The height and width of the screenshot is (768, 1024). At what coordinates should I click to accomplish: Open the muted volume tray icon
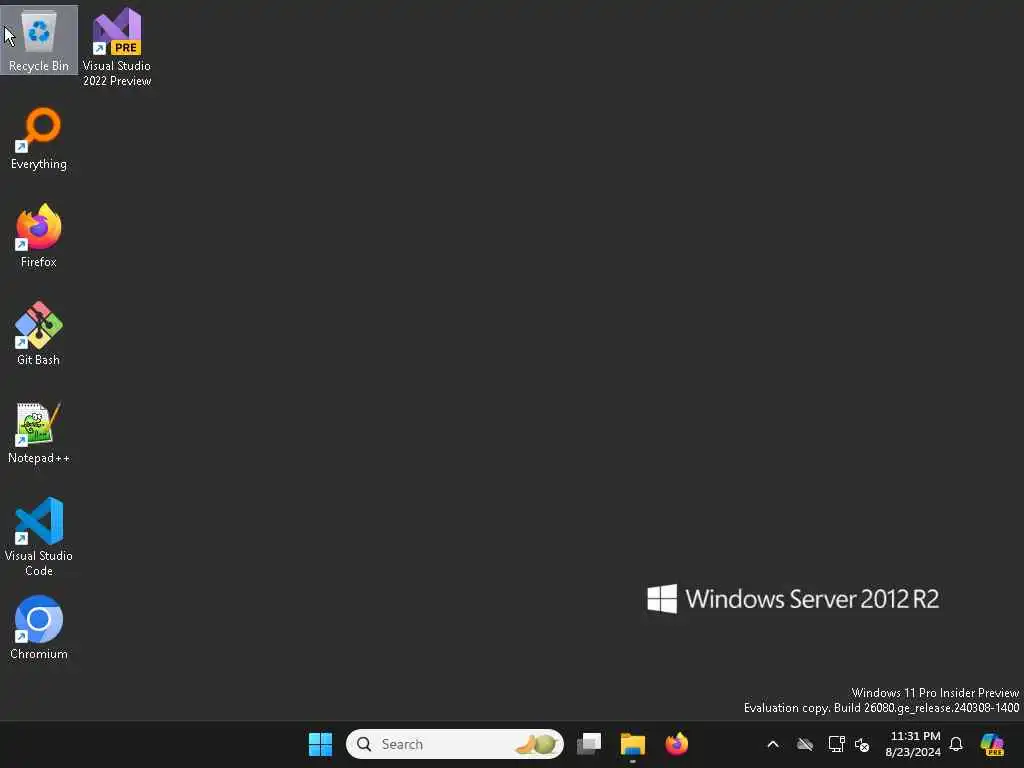point(862,744)
